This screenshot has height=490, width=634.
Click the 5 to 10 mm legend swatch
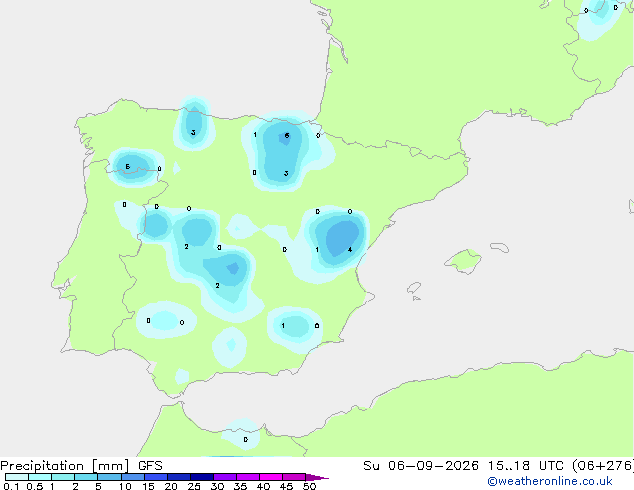pos(109,477)
